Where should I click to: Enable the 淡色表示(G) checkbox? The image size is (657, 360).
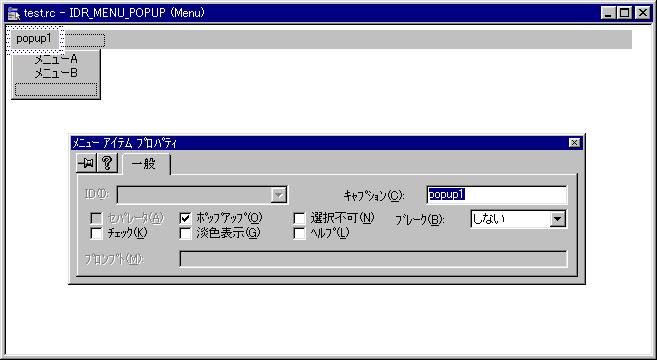pyautogui.click(x=185, y=233)
